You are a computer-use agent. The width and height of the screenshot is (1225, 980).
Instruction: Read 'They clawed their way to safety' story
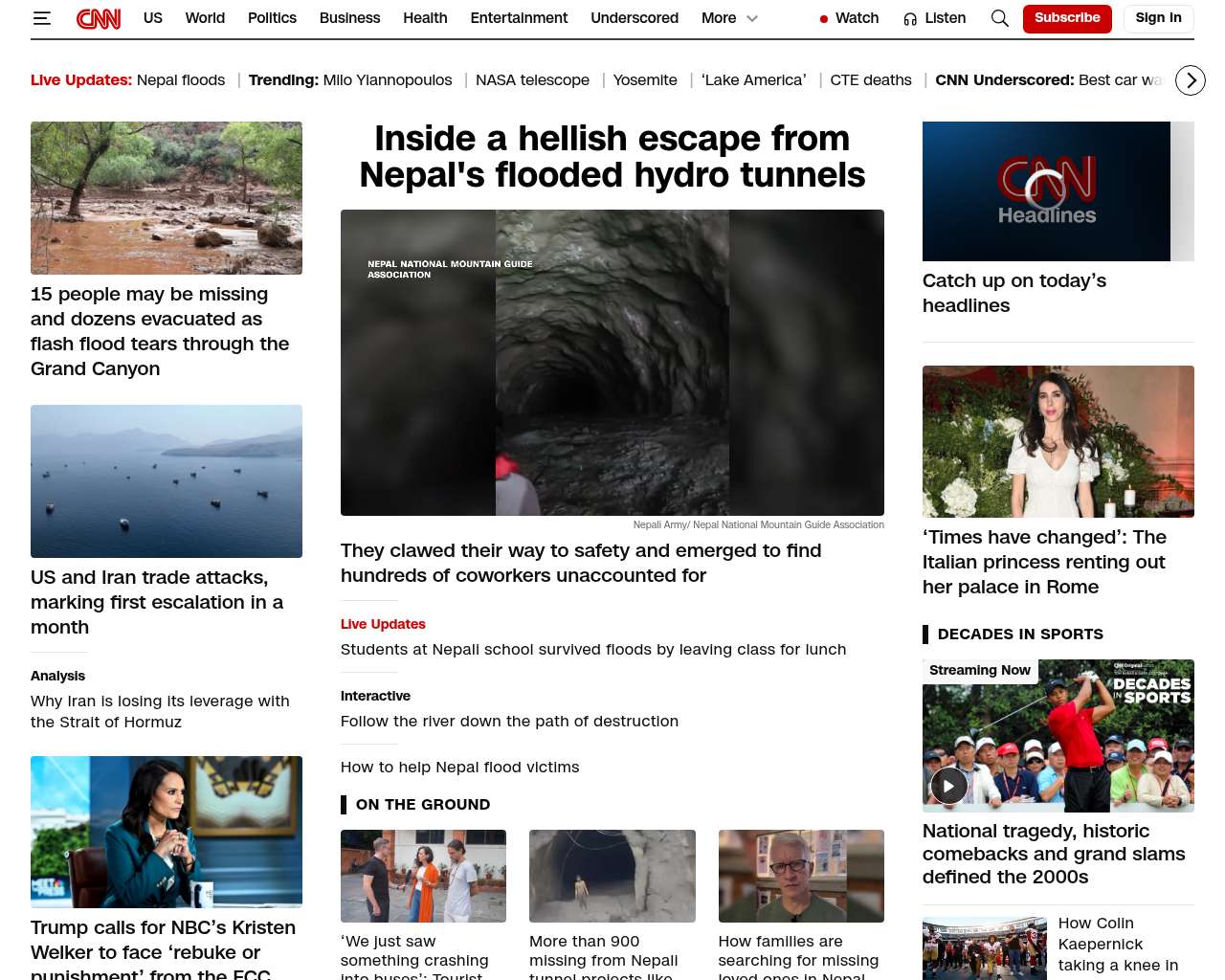tap(581, 563)
